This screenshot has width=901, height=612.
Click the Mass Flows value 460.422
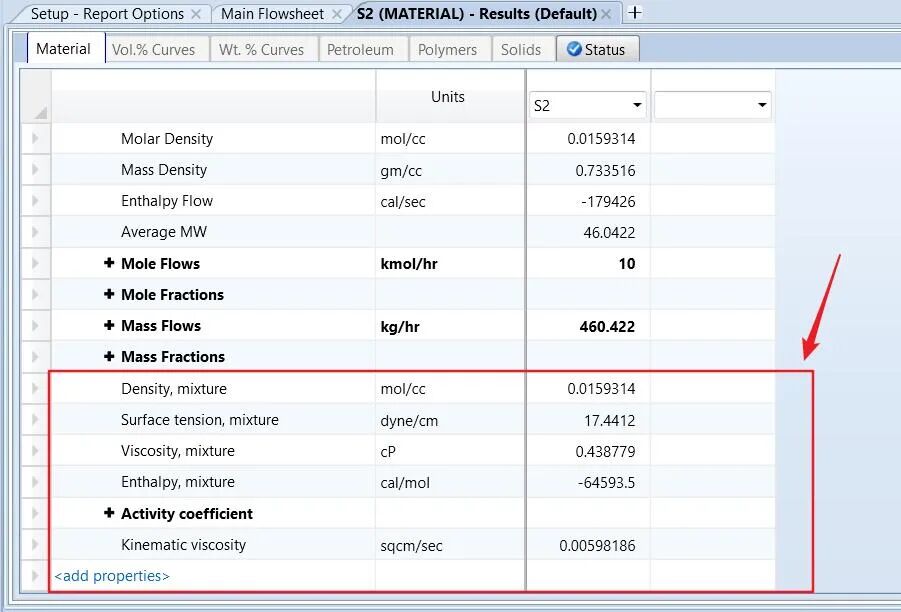pos(607,326)
